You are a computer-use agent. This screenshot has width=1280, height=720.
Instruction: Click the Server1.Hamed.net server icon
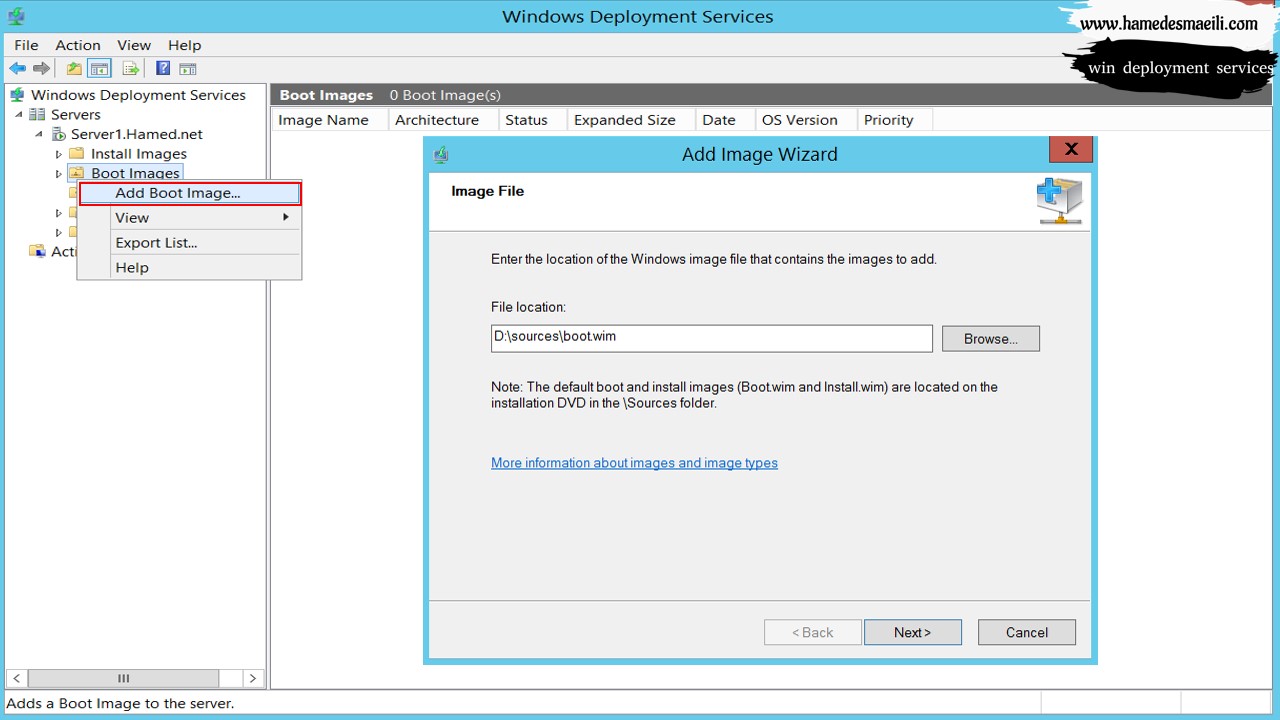(58, 134)
